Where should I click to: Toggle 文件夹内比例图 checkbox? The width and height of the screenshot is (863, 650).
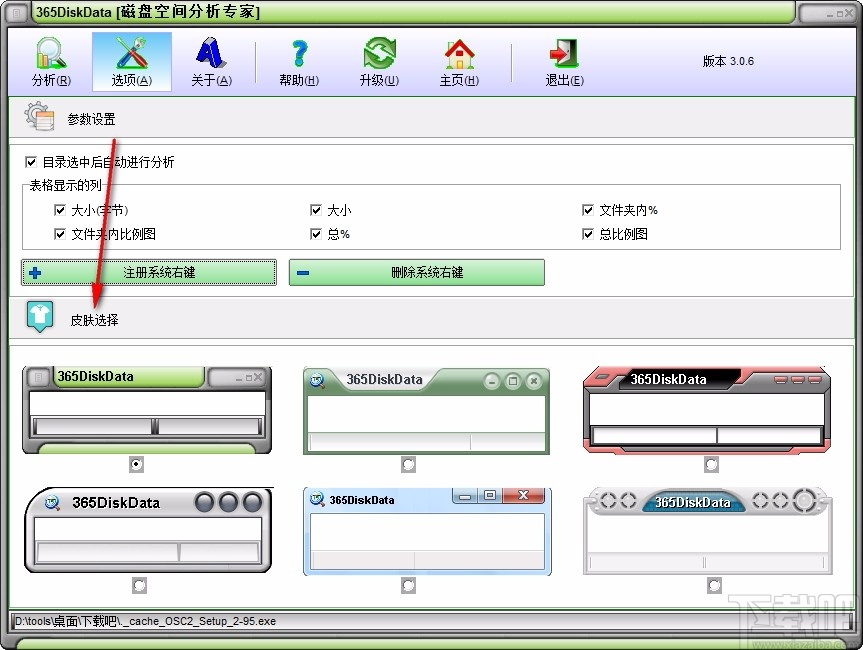pyautogui.click(x=60, y=234)
